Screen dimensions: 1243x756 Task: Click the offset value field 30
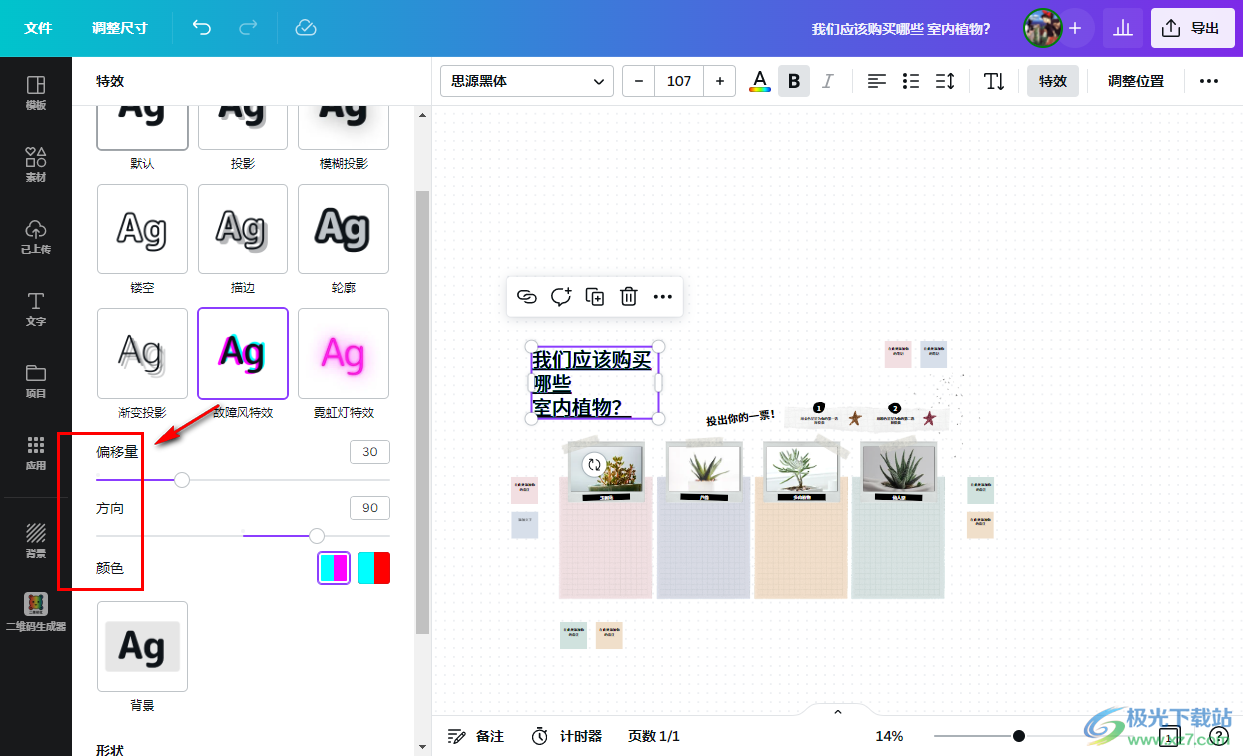370,452
